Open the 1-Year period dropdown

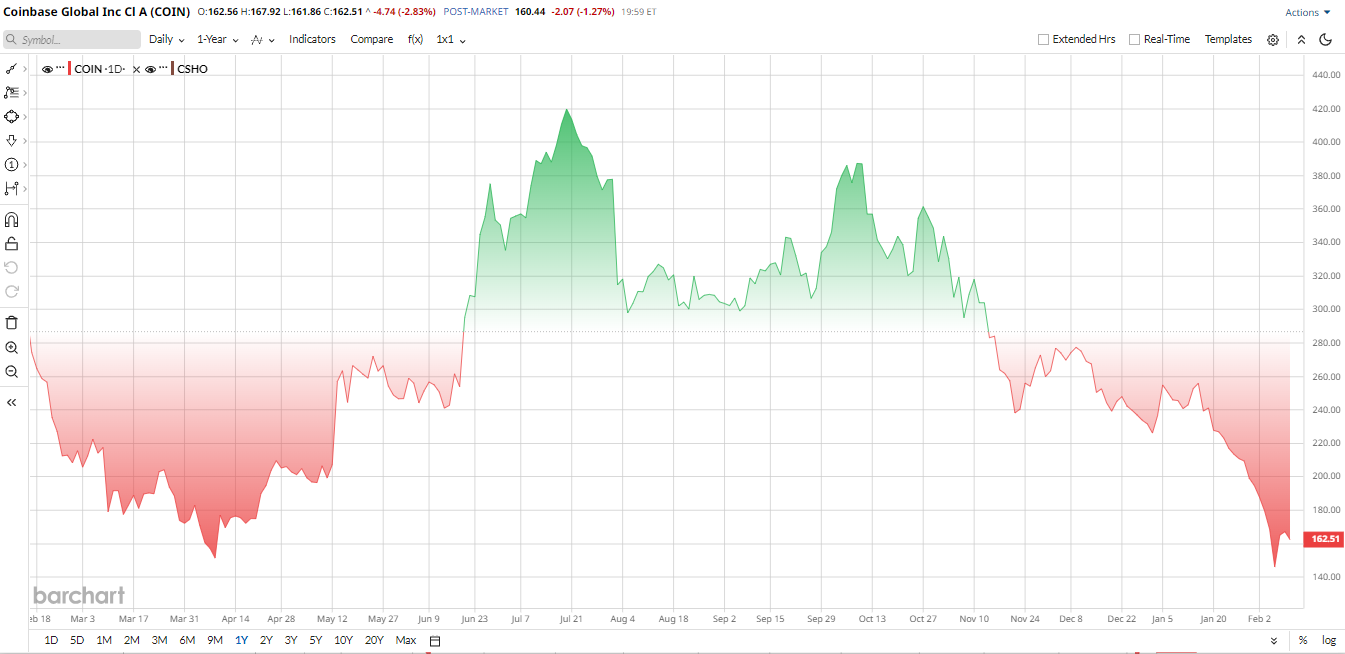[x=217, y=39]
